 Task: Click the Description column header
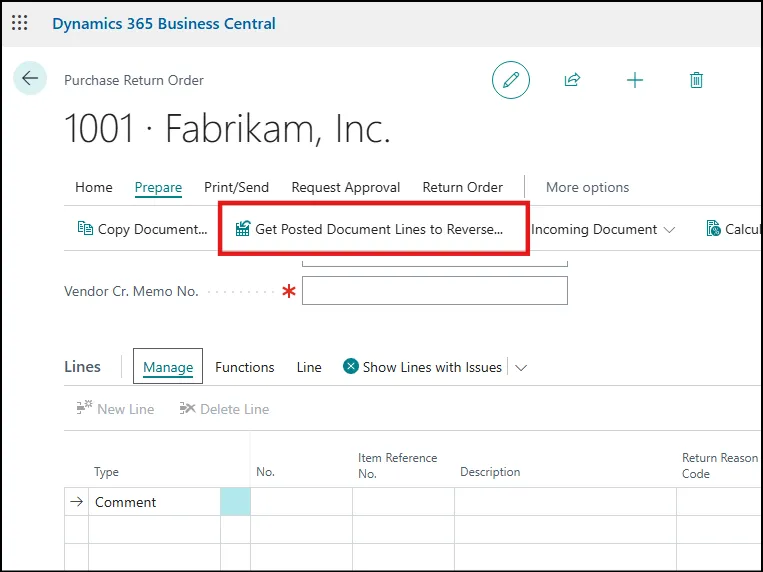pos(490,472)
